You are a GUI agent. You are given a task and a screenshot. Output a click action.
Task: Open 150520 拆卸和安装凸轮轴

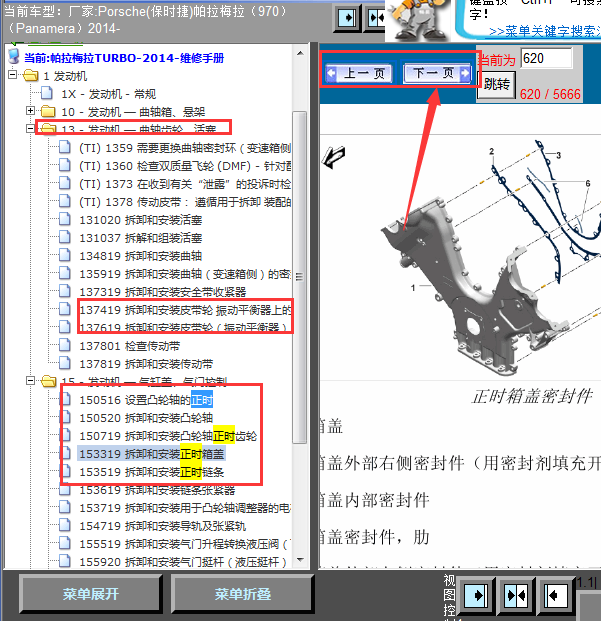pyautogui.click(x=146, y=418)
